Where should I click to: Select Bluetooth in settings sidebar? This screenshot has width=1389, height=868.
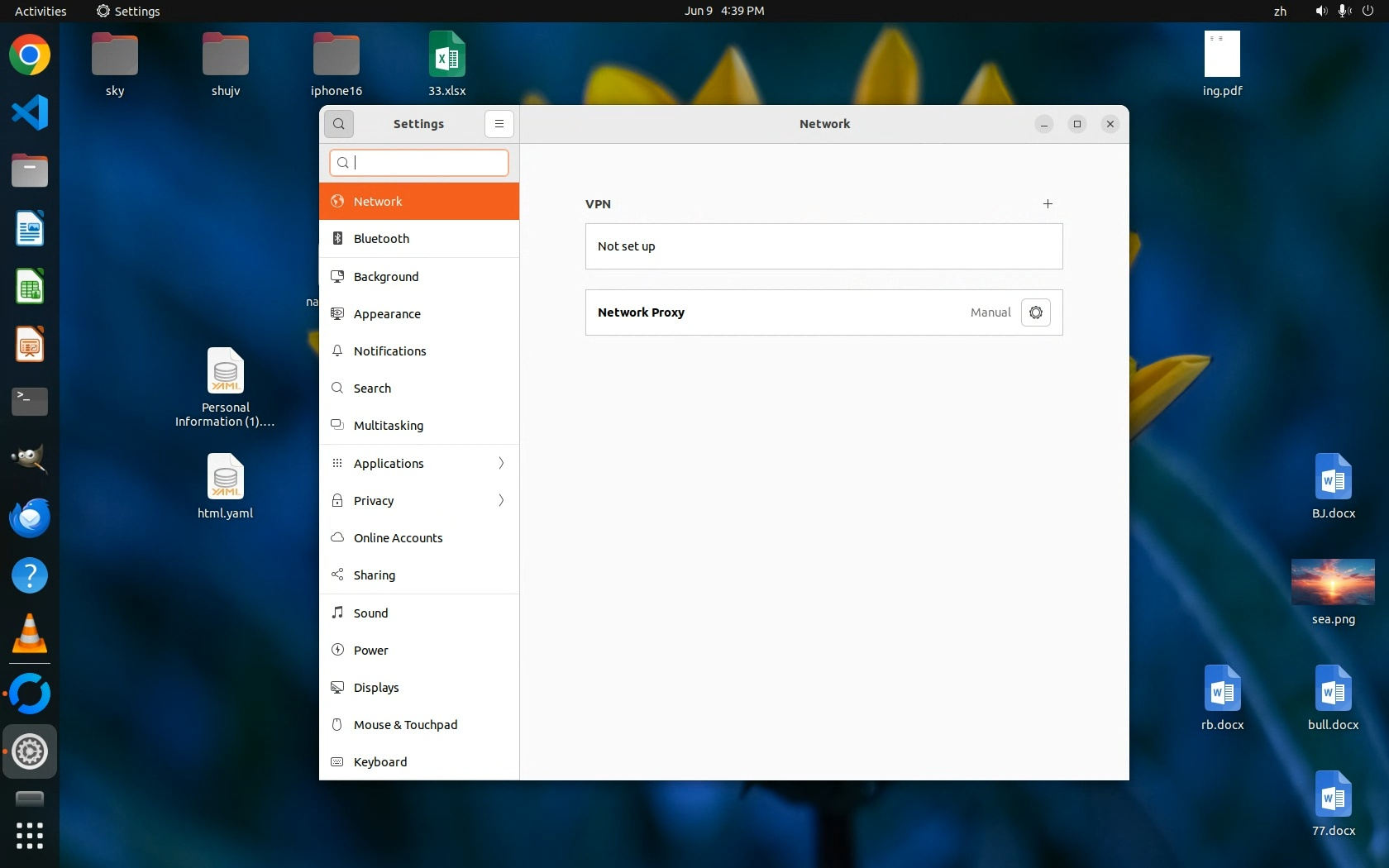[419, 239]
